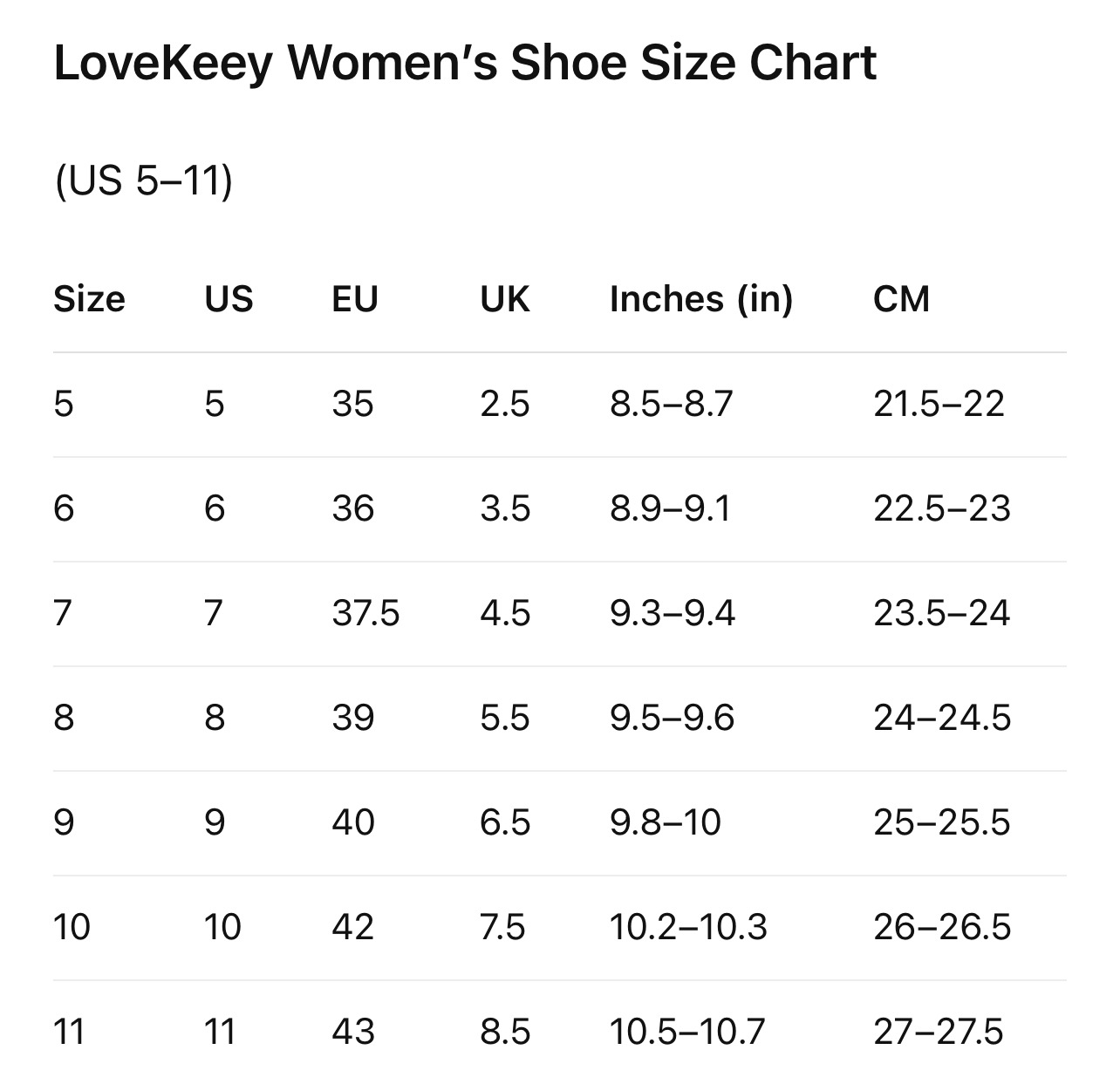This screenshot has width=1120, height=1084.
Task: Select the EU value 43 cell
Action: [352, 1032]
